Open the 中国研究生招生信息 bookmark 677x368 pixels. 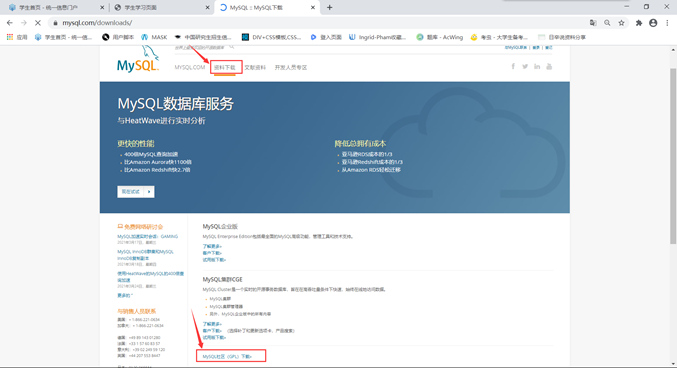click(203, 37)
